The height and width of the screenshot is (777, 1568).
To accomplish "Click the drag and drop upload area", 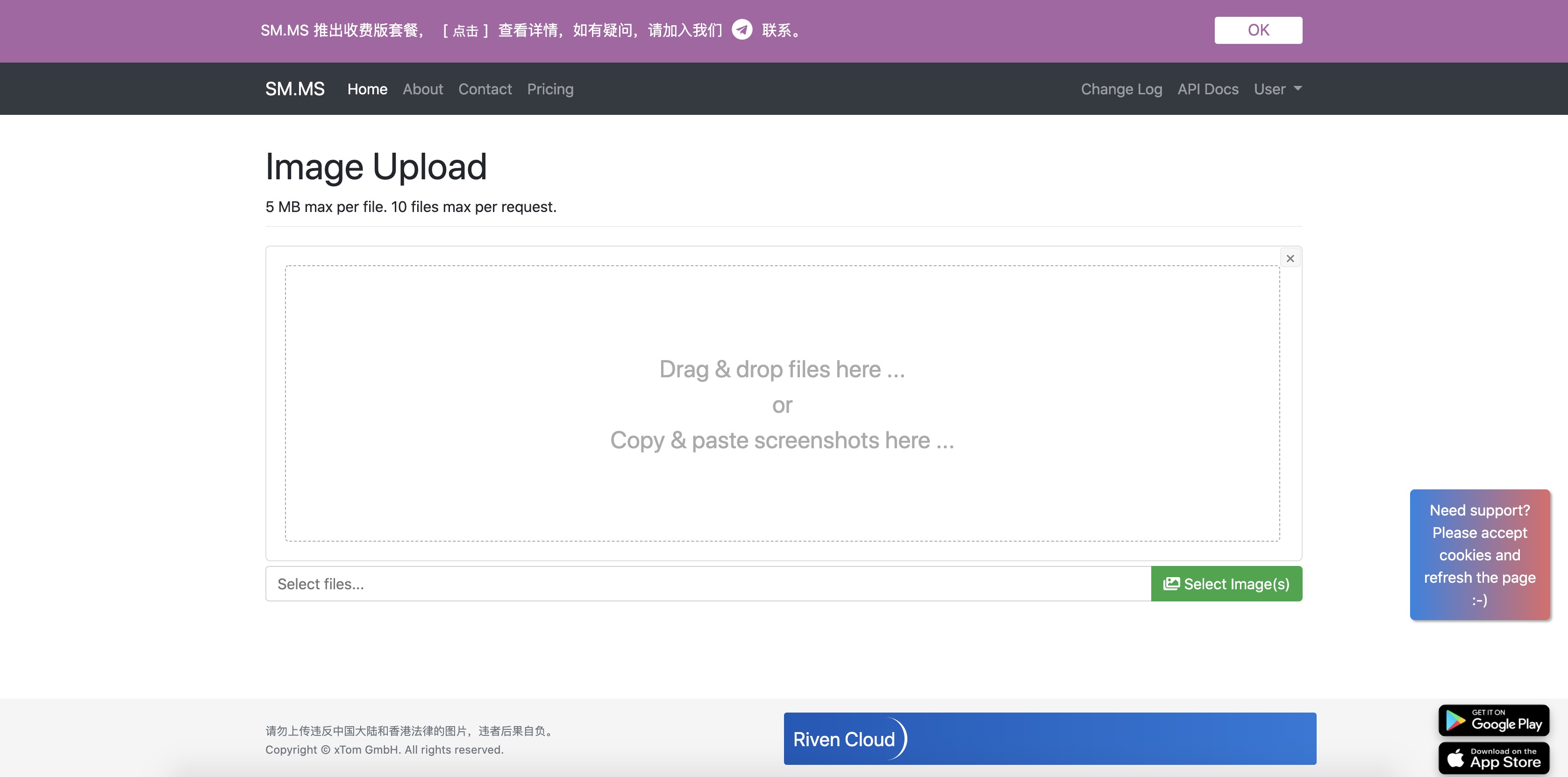I will (x=782, y=404).
